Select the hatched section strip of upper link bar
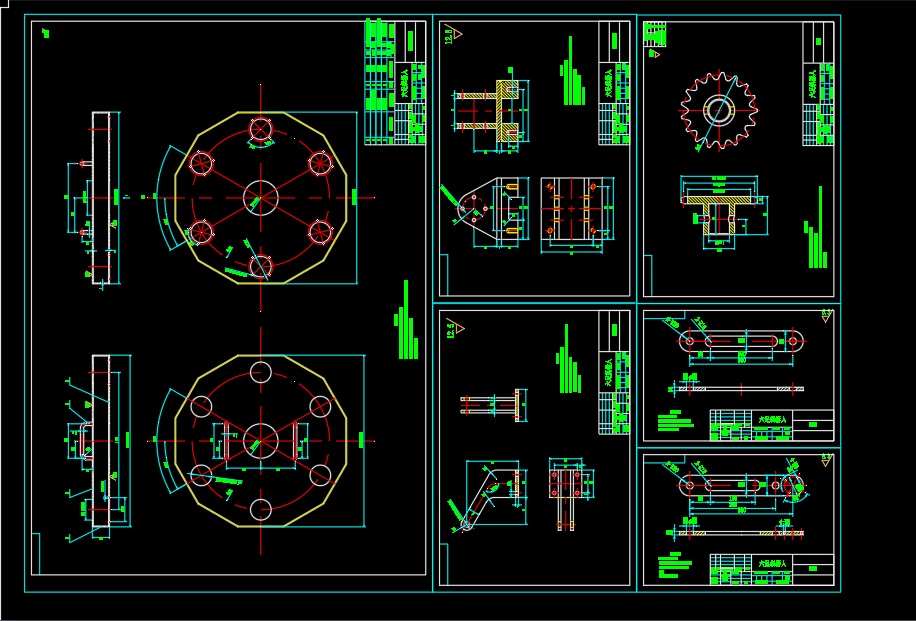The width and height of the screenshot is (916, 621). click(x=741, y=388)
